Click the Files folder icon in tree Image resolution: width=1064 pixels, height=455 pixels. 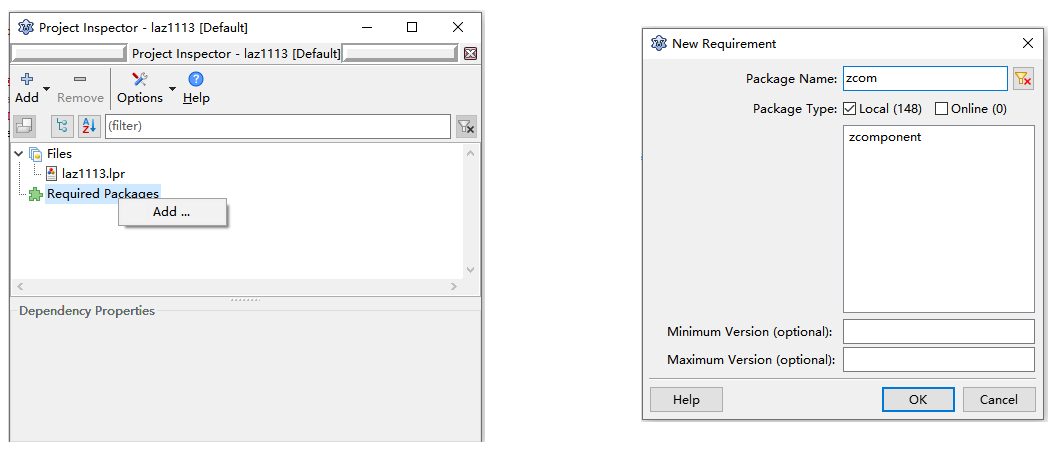pos(35,154)
